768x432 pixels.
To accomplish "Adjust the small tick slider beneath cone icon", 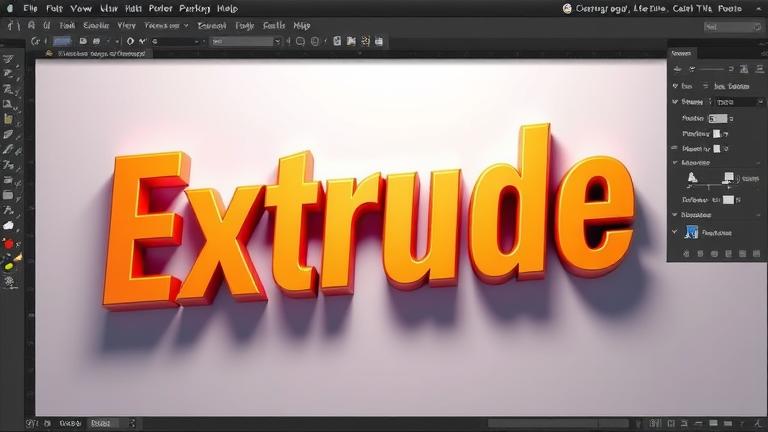I will (709, 188).
